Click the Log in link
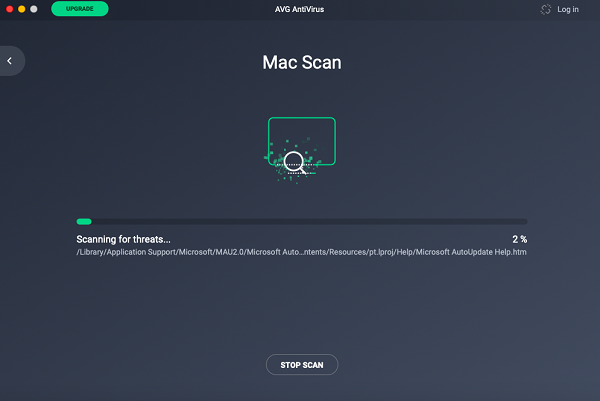 [x=568, y=9]
